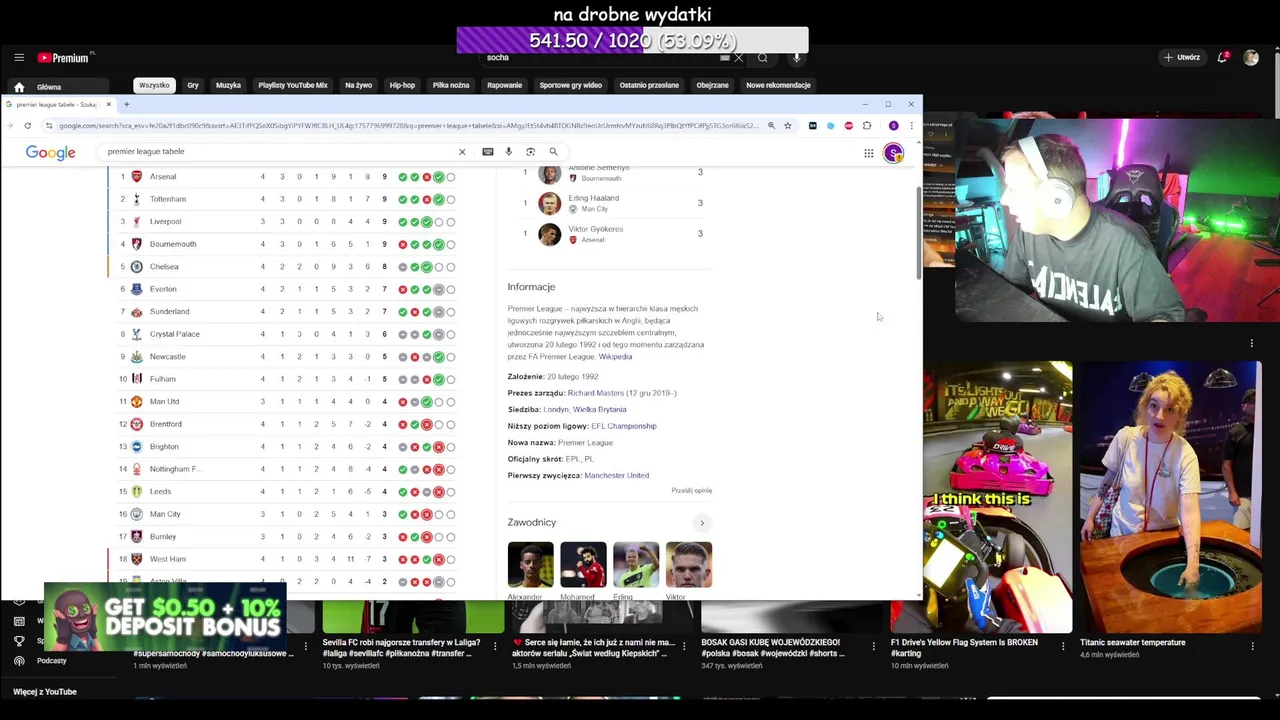The height and width of the screenshot is (720, 1280).
Task: Open Google apps grid
Action: (x=869, y=153)
